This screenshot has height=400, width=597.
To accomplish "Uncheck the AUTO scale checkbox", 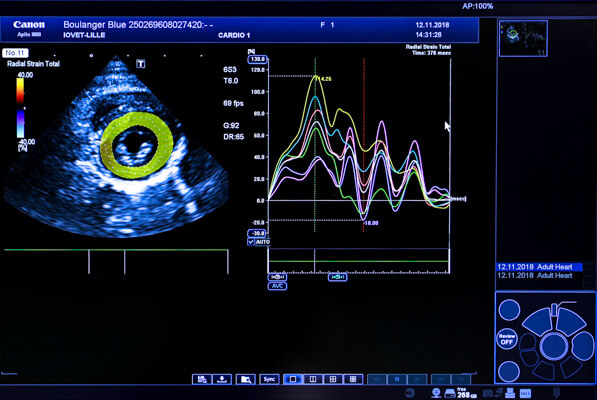I will [251, 242].
